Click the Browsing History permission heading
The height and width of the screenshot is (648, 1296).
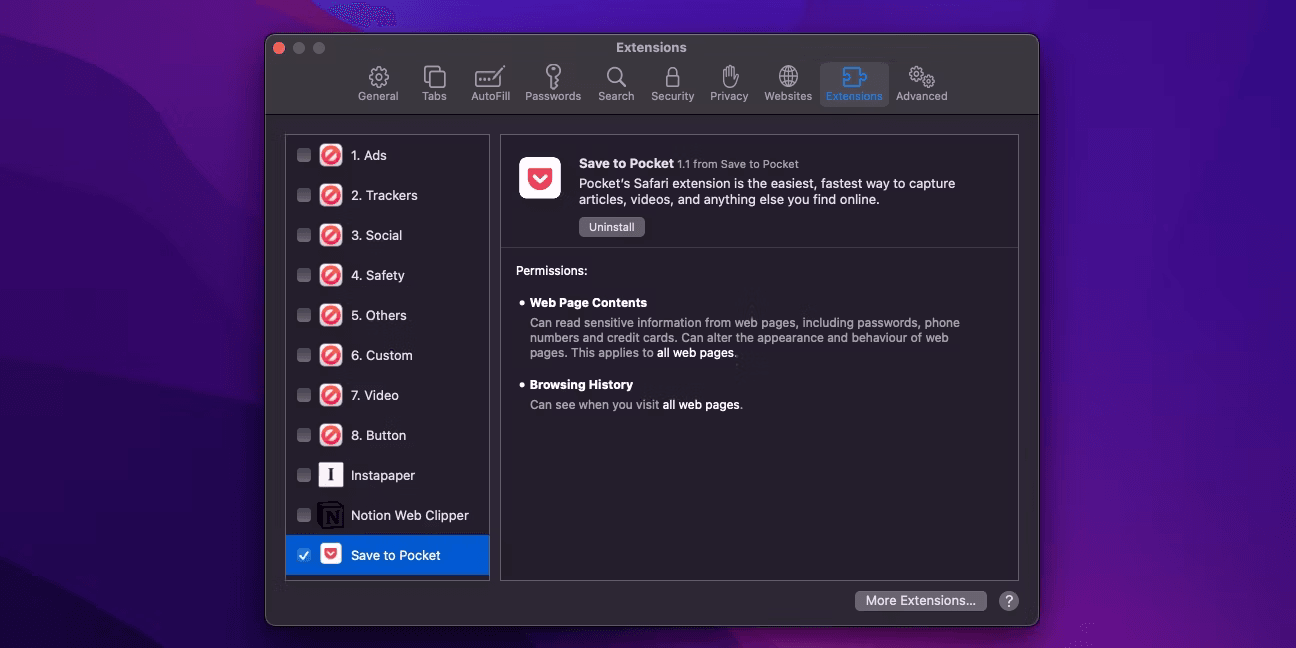click(581, 384)
